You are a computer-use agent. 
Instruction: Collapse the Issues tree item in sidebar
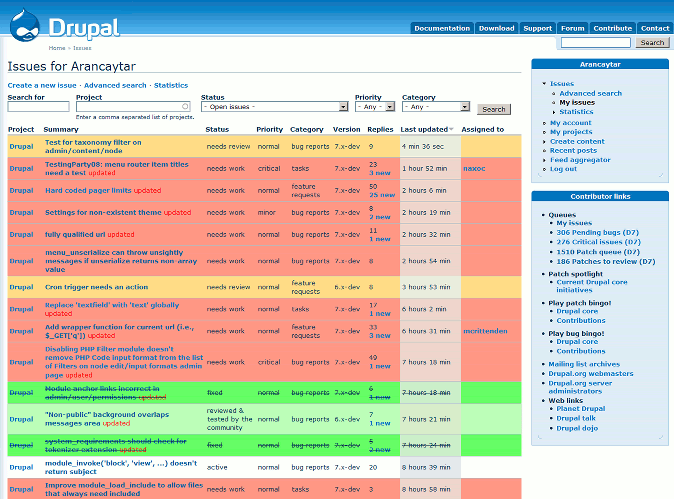coord(544,83)
